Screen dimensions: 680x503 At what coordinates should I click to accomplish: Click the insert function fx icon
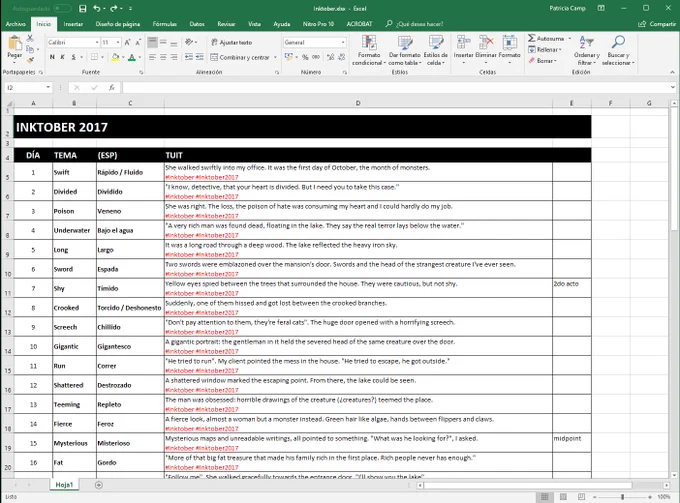[112, 88]
